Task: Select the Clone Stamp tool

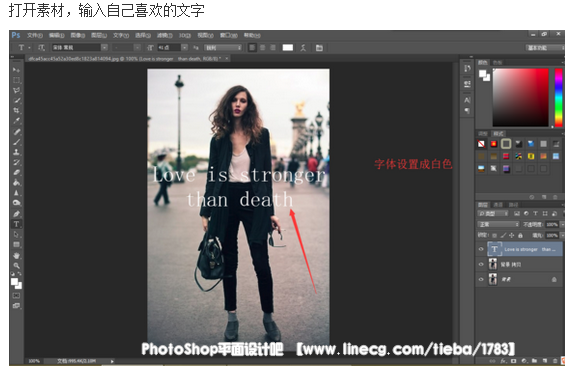Action: pos(16,152)
